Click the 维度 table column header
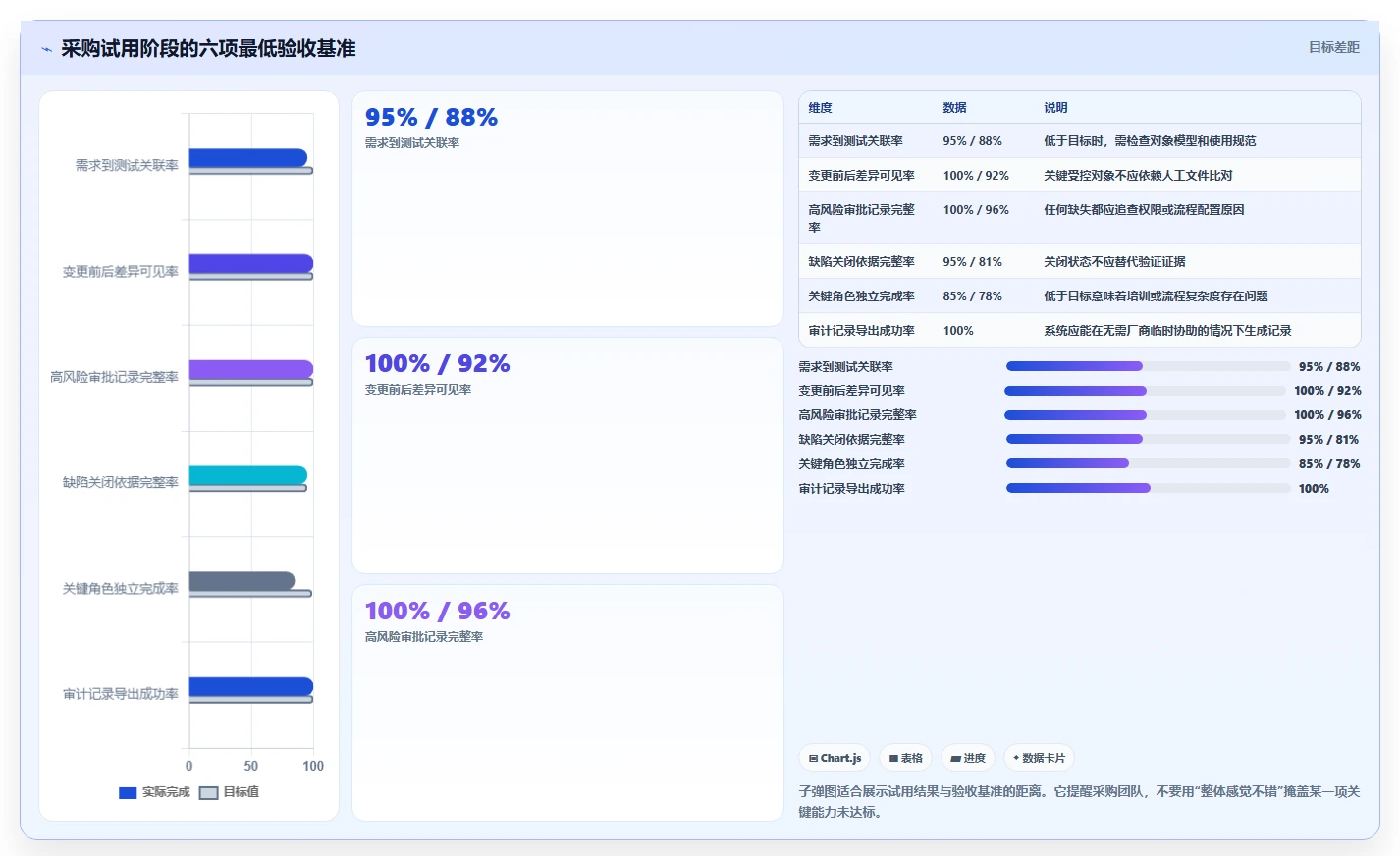Viewport: 1400px width, 856px height. tap(820, 108)
